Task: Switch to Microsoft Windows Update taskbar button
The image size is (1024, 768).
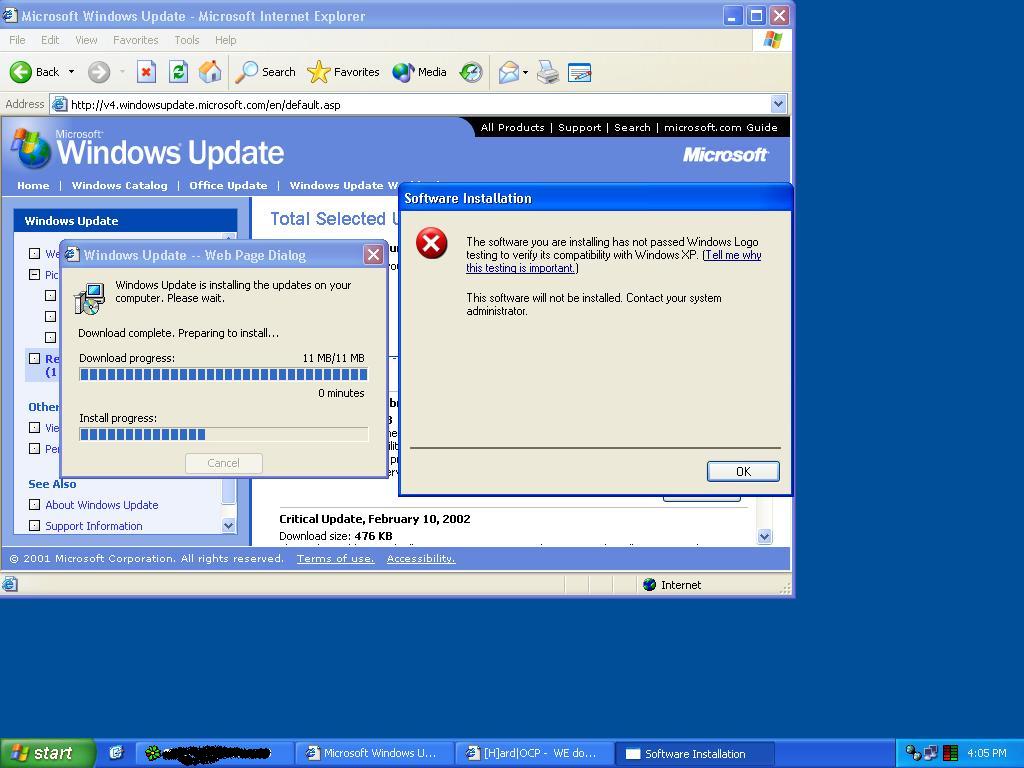Action: (374, 754)
